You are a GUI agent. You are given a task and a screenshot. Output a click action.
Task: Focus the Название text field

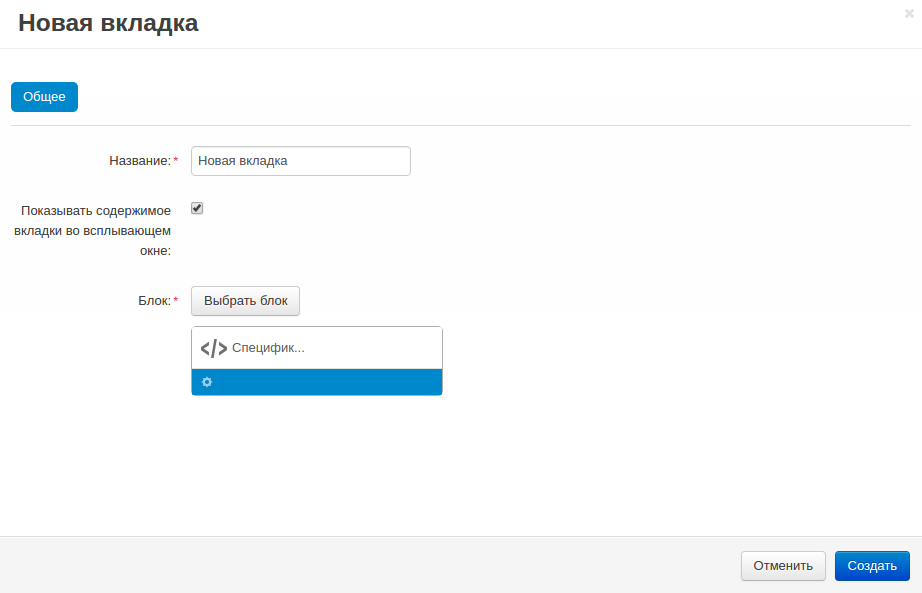(x=300, y=161)
